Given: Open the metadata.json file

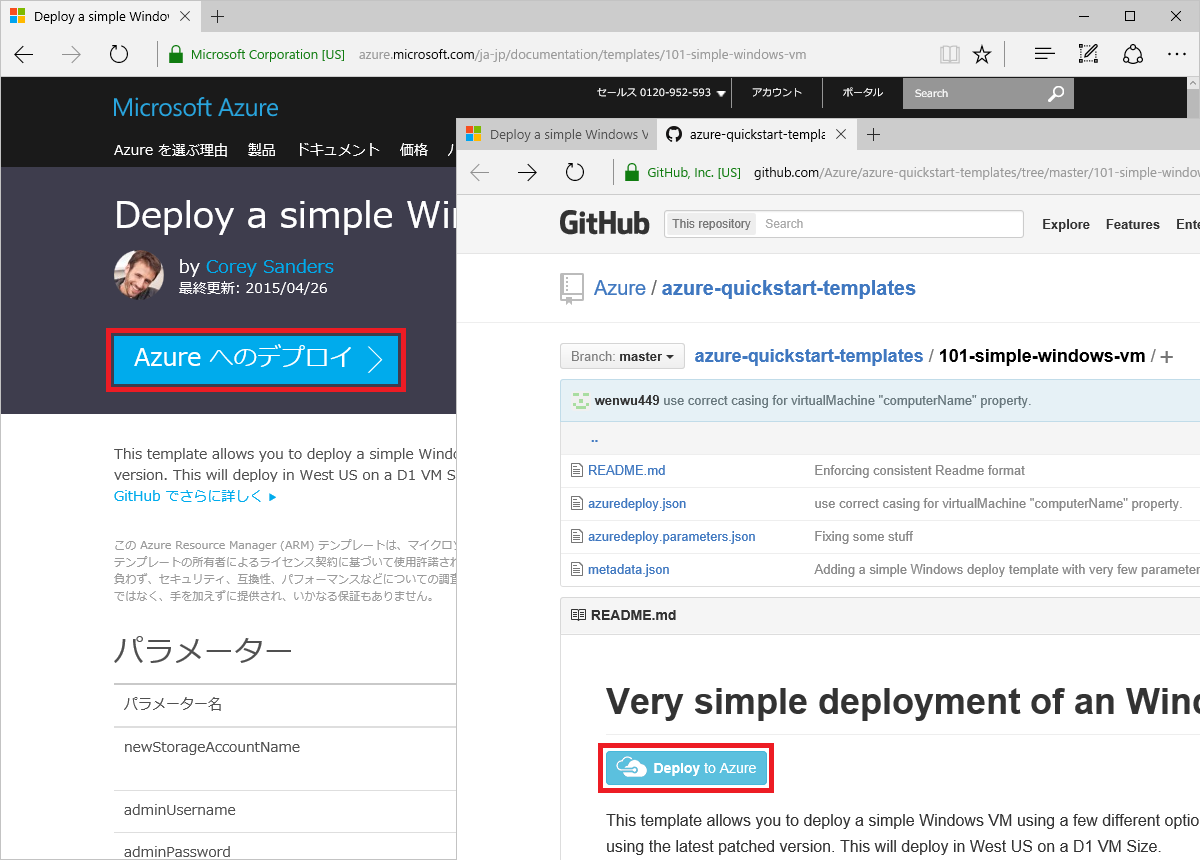Looking at the screenshot, I should 629,569.
